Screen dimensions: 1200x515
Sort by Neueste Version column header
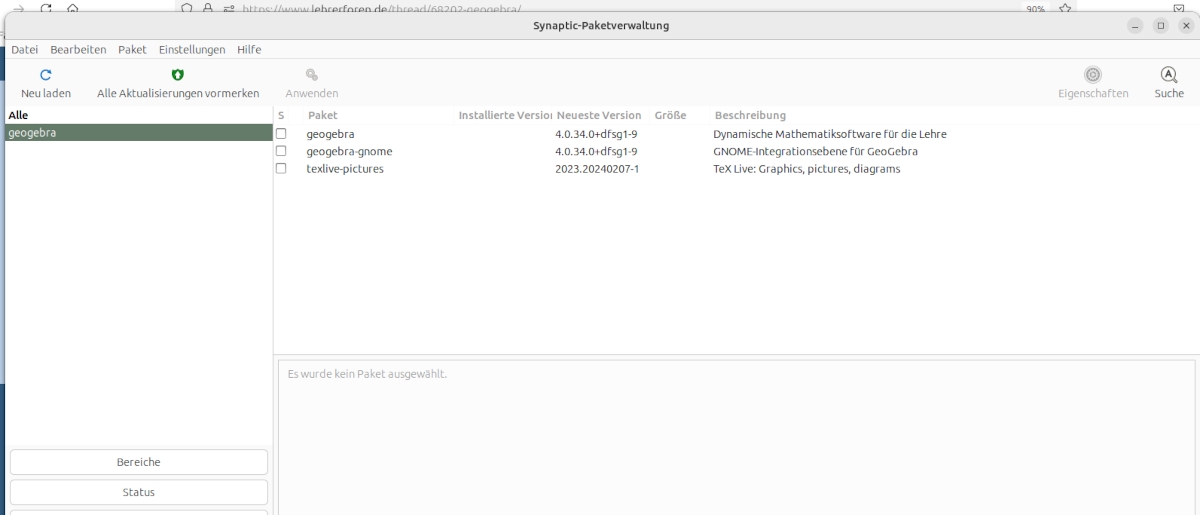click(x=599, y=115)
